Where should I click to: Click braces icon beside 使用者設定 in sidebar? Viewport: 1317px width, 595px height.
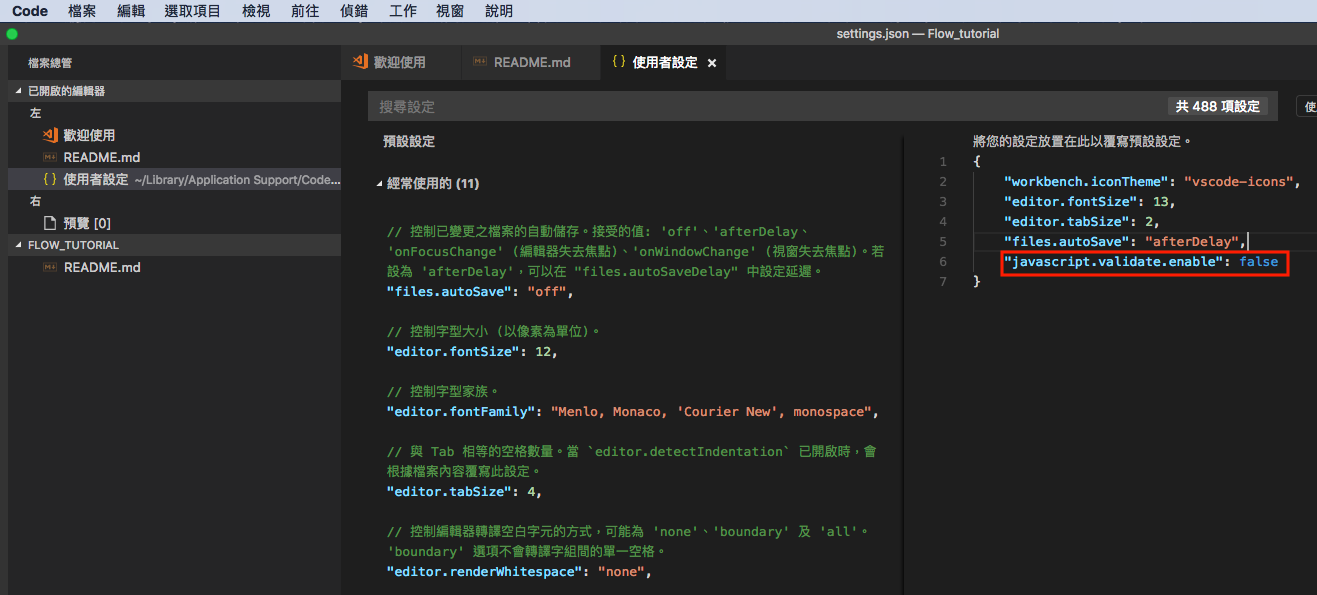pos(50,180)
